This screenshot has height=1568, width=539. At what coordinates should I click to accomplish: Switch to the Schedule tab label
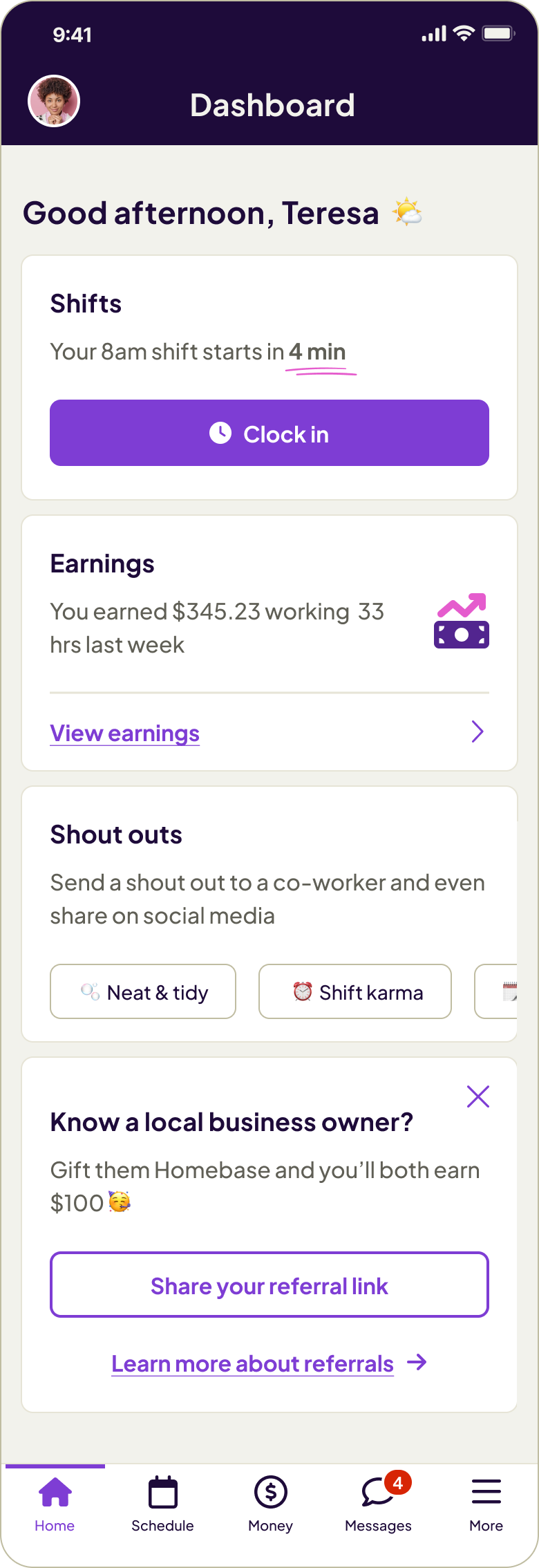tap(163, 1526)
